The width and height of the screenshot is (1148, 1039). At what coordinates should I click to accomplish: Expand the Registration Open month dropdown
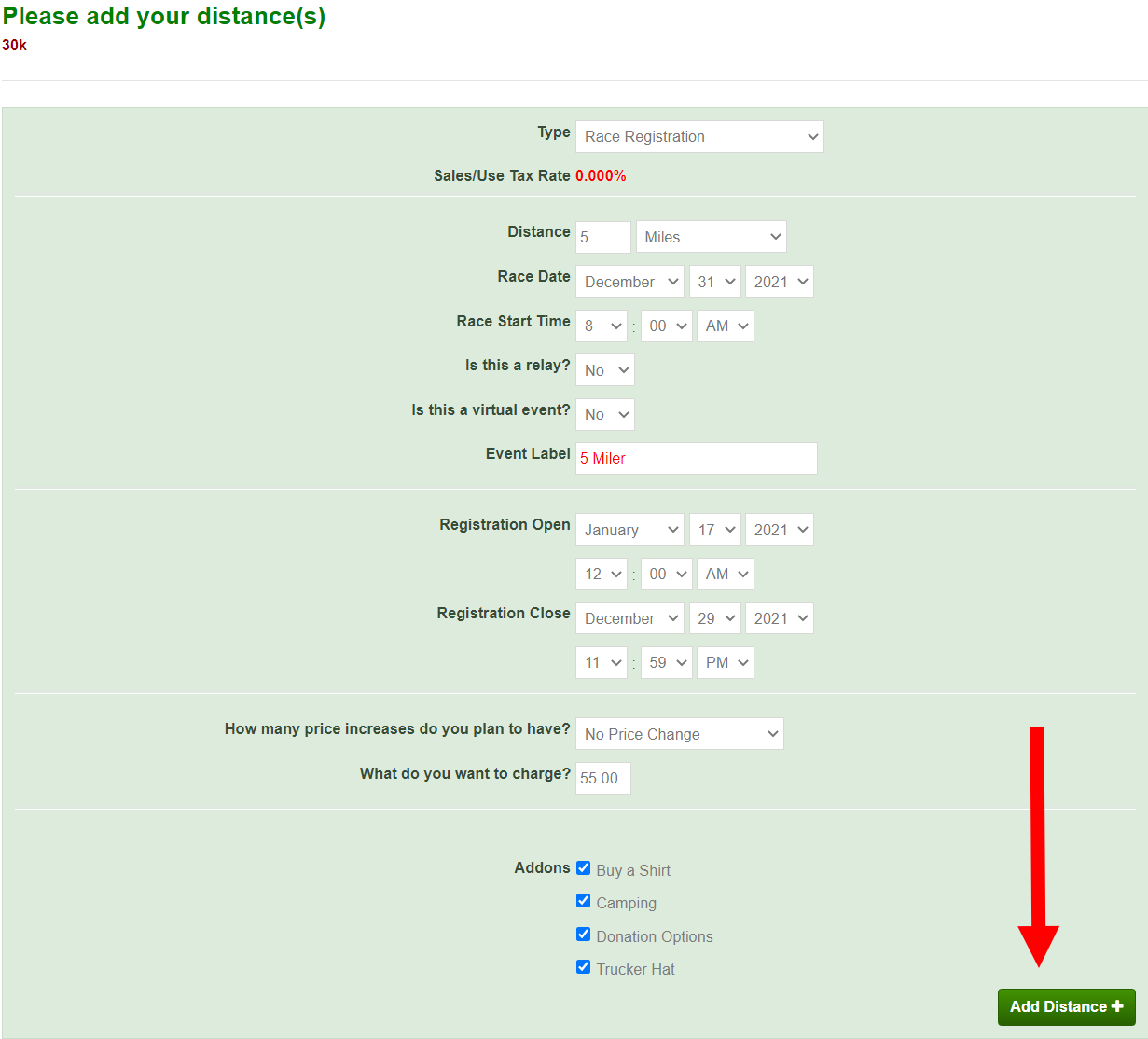click(629, 530)
